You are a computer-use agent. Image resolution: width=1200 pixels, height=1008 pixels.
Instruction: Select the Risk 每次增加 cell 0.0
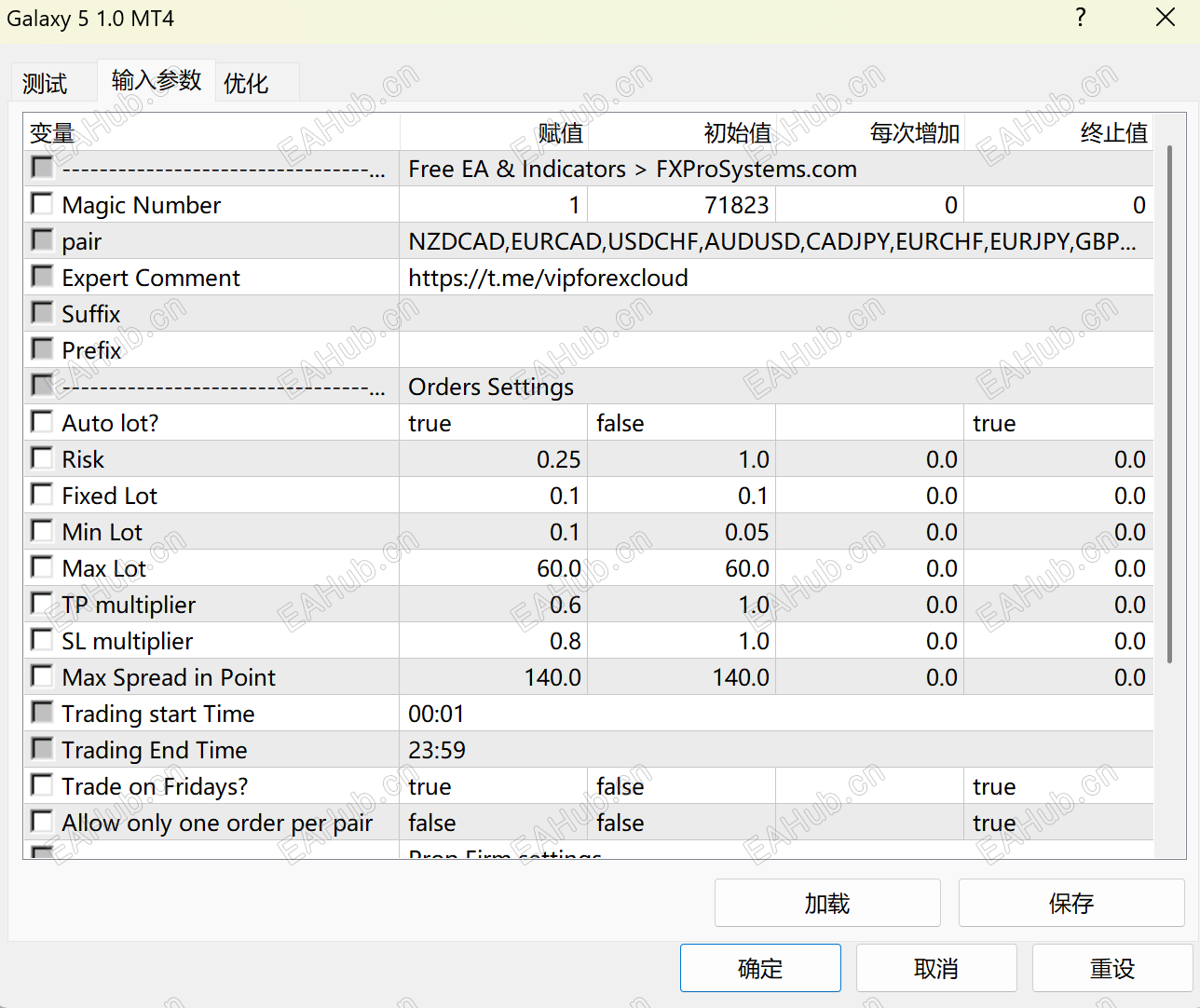870,459
